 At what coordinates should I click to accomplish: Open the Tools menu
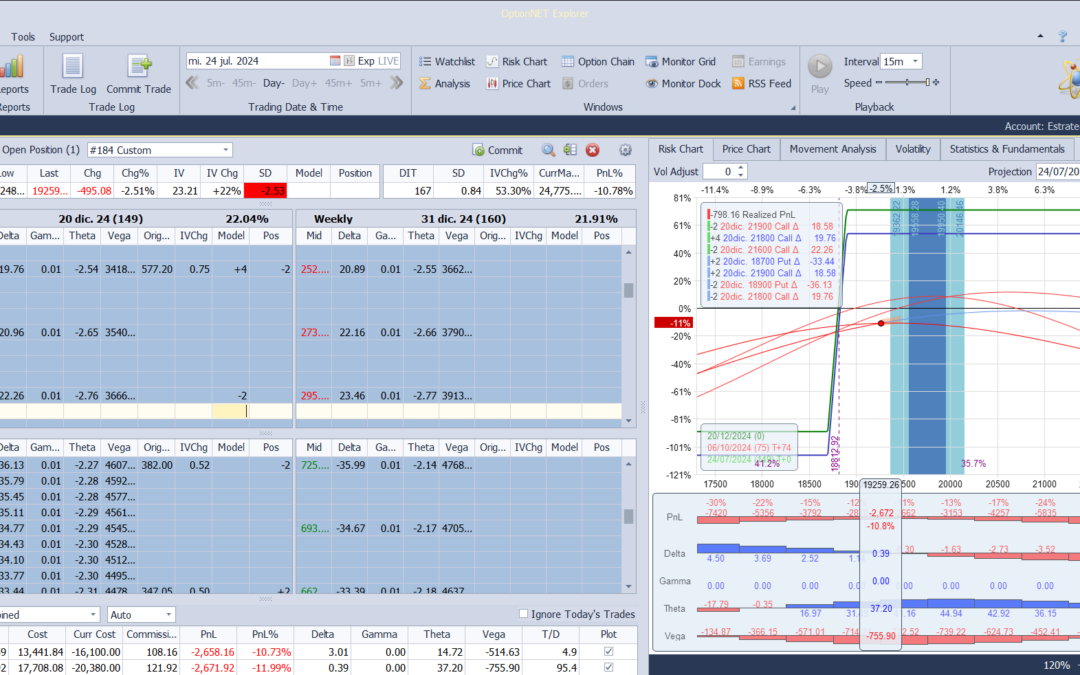[x=23, y=37]
